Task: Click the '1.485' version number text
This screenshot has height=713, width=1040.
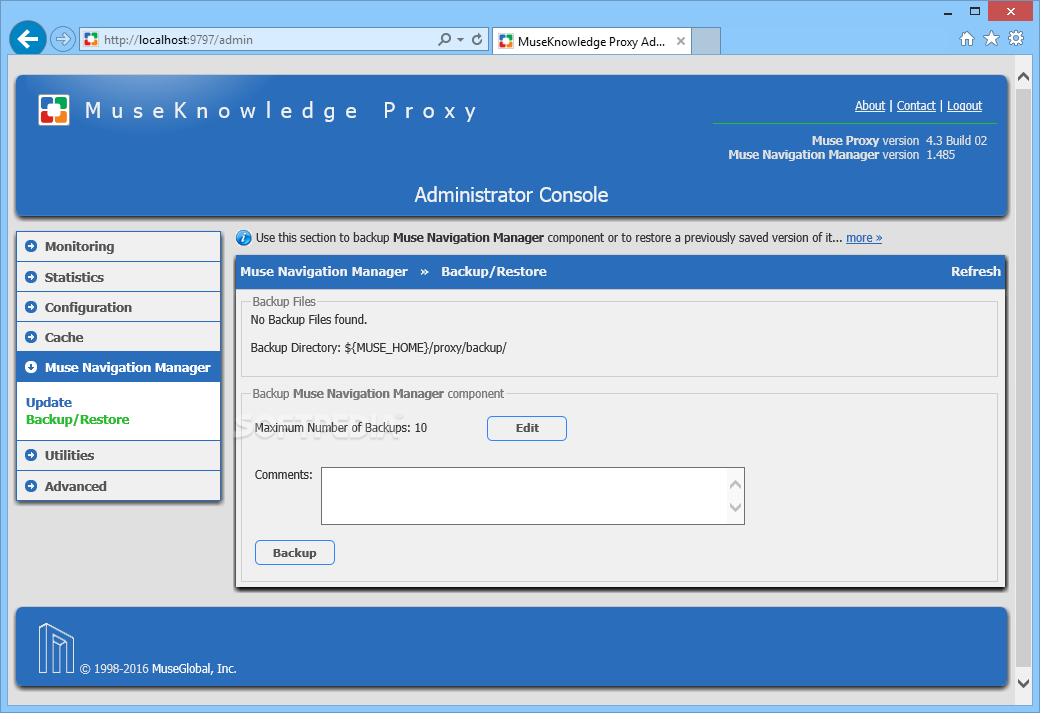Action: (941, 155)
